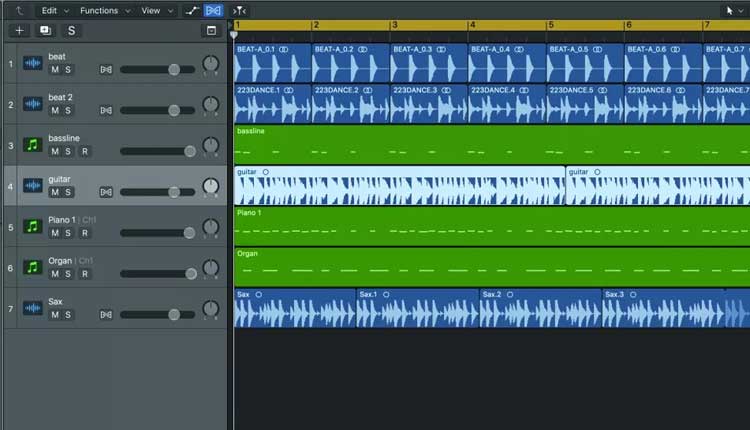Viewport: 750px width, 430px height.
Task: Toggle the global Solo S button
Action: tap(71, 31)
